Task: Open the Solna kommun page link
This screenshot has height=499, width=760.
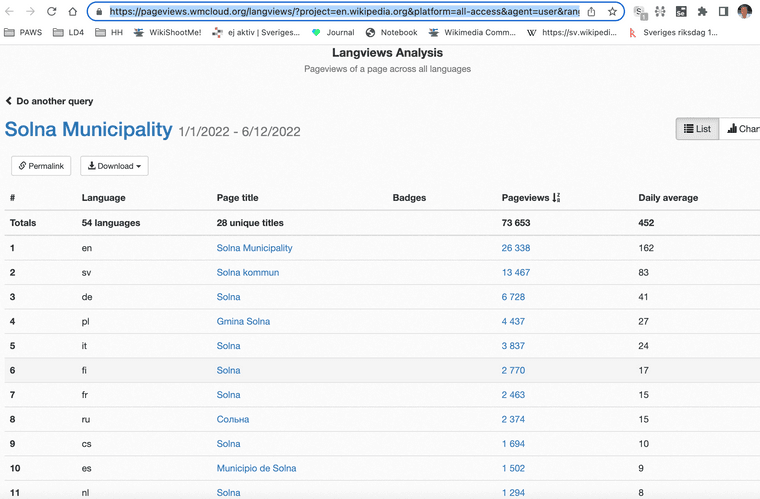Action: (247, 272)
